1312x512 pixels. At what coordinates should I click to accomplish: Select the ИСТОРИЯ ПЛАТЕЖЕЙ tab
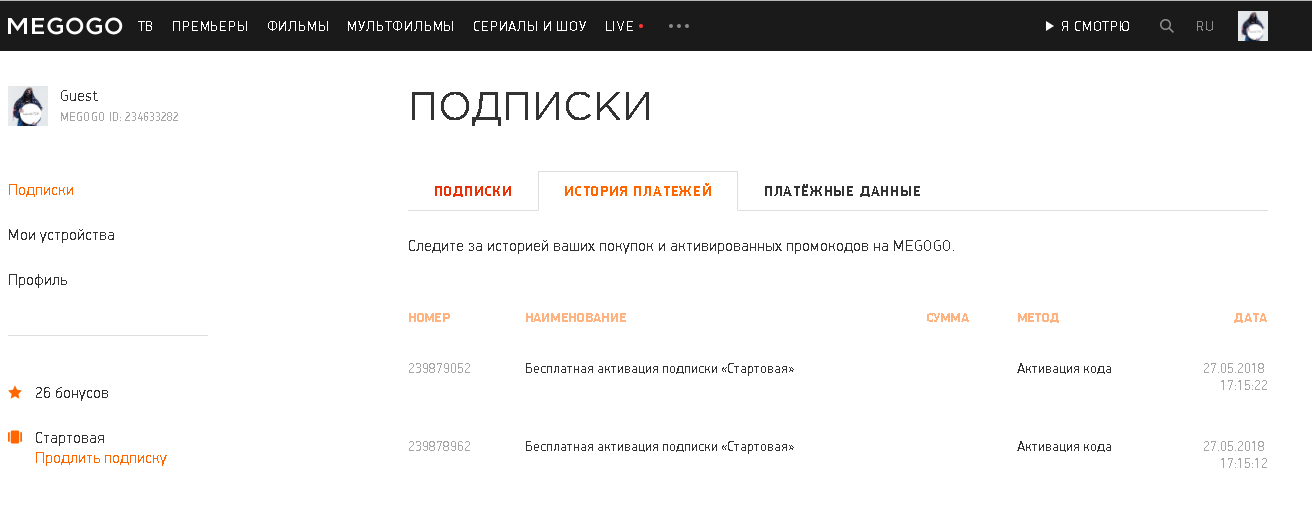638,191
